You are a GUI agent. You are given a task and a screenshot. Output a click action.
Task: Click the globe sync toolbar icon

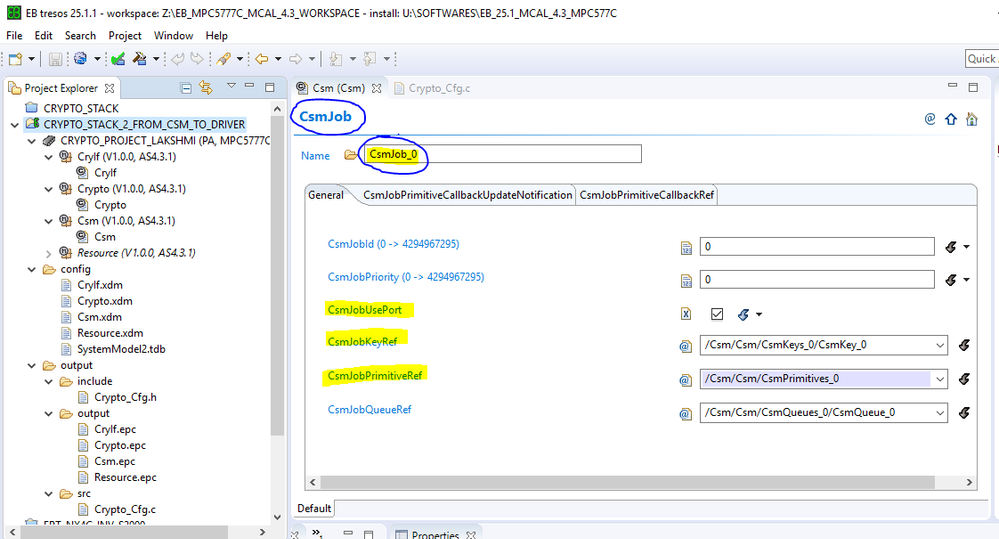tap(80, 59)
